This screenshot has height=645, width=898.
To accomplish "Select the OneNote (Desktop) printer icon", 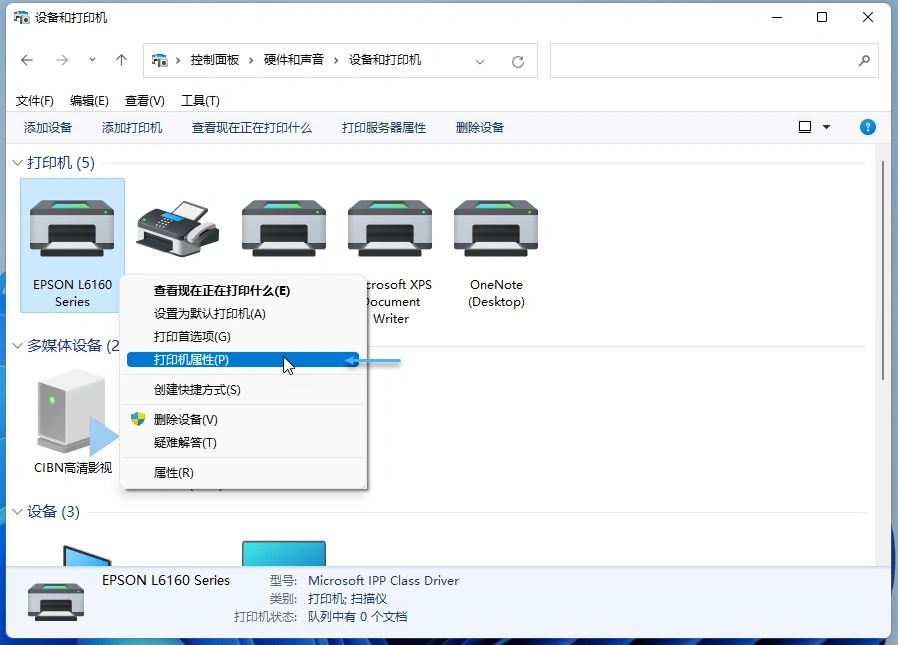I will tap(495, 228).
